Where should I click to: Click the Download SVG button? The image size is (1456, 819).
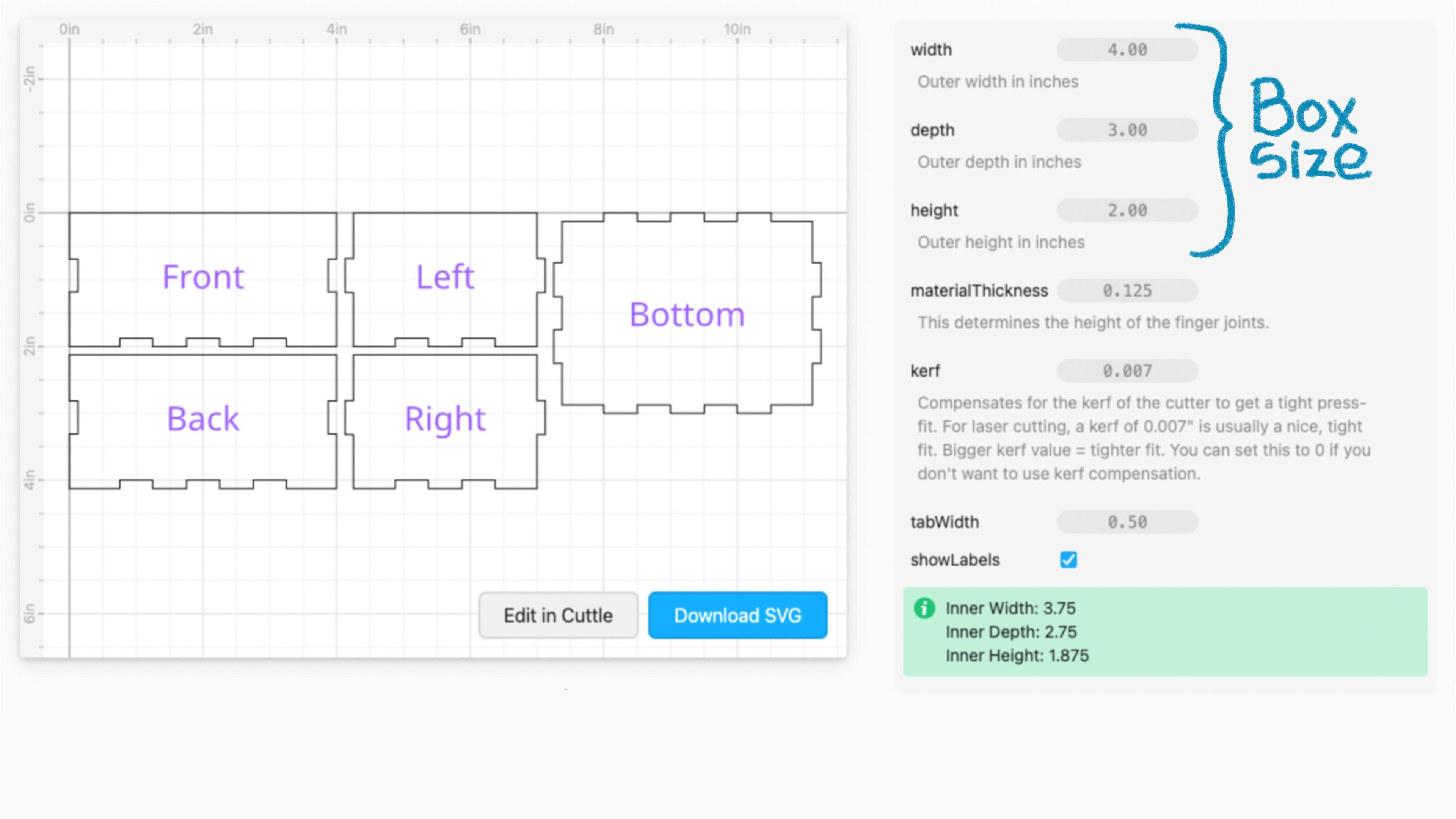coord(737,615)
